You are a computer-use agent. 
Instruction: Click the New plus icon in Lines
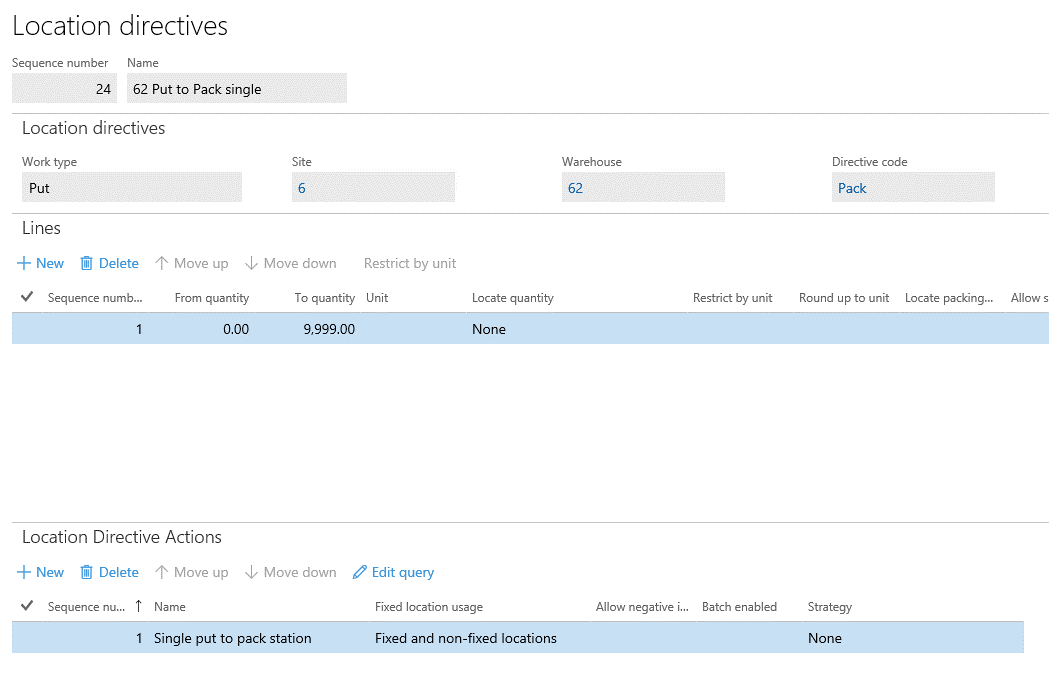pyautogui.click(x=24, y=264)
